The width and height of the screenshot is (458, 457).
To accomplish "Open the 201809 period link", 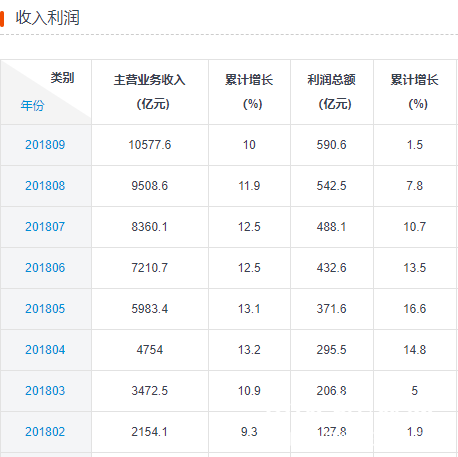I will pyautogui.click(x=45, y=145).
